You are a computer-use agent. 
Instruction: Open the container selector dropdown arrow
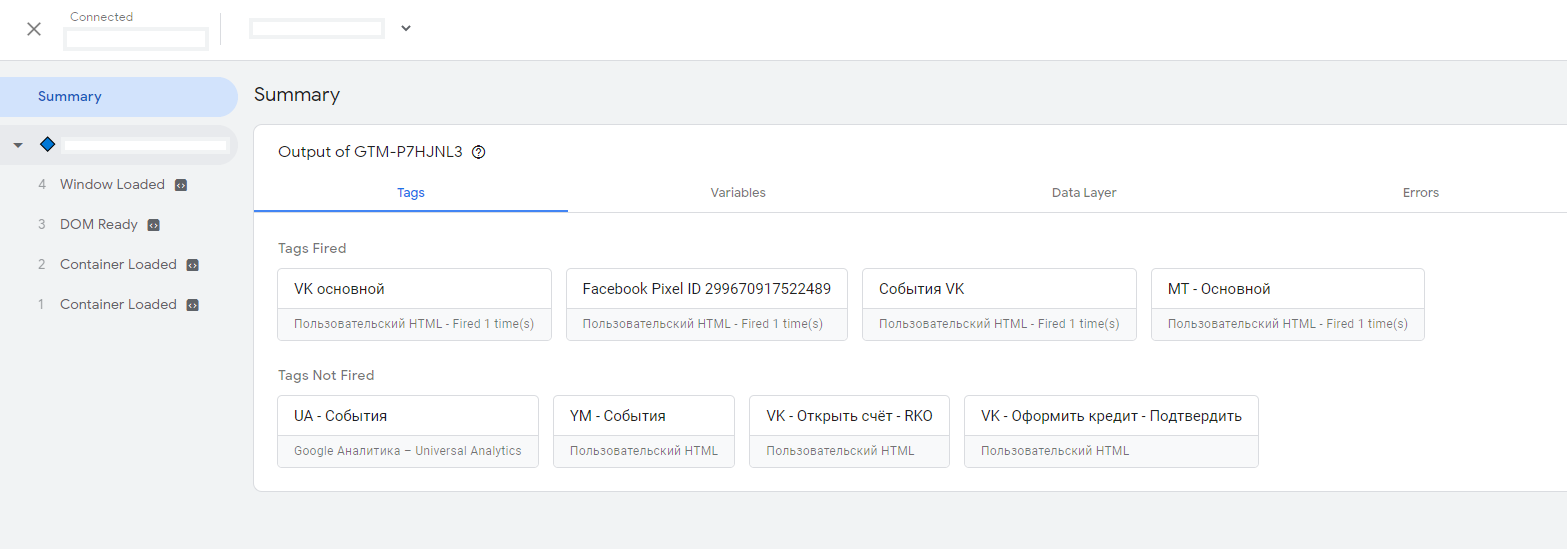coord(406,28)
